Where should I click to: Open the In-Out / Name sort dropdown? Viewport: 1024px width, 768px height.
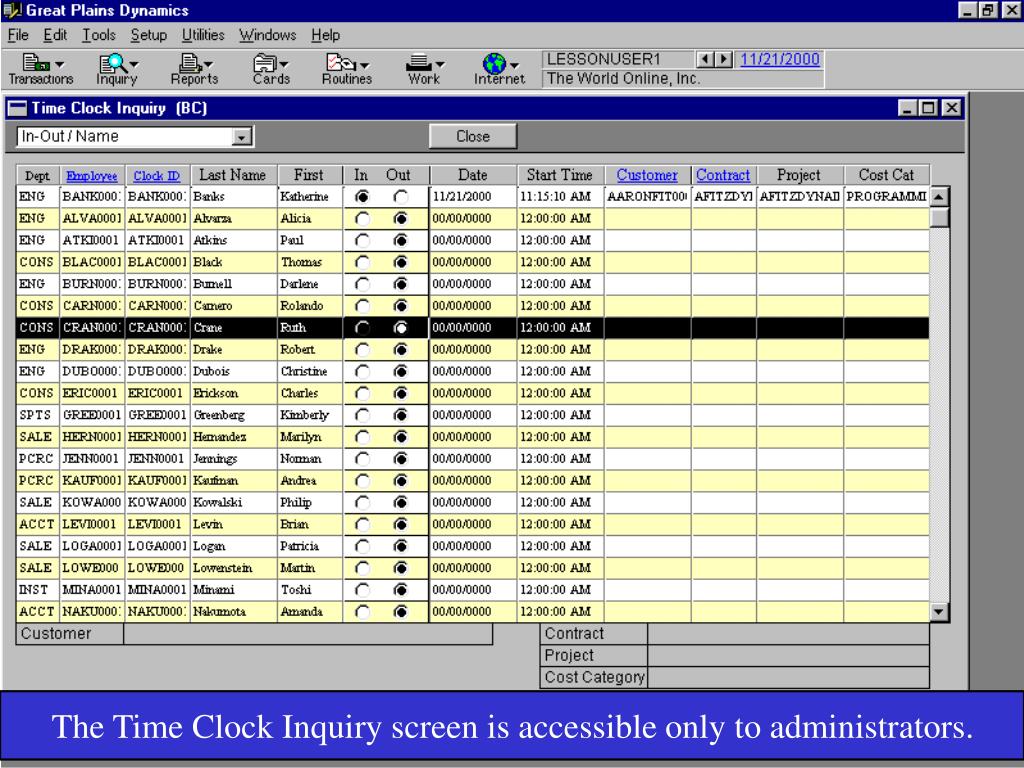click(242, 137)
